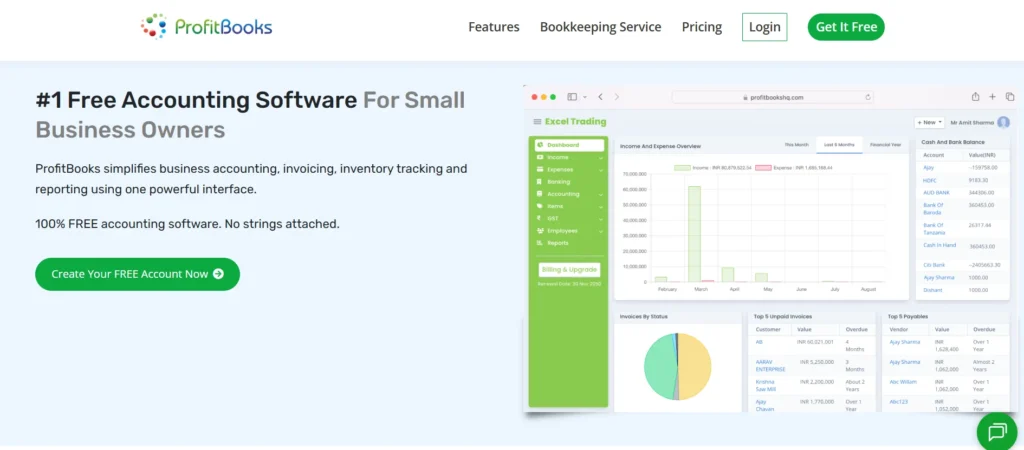Open the Bank Of Tanzania account
This screenshot has width=1024, height=450.
[935, 229]
